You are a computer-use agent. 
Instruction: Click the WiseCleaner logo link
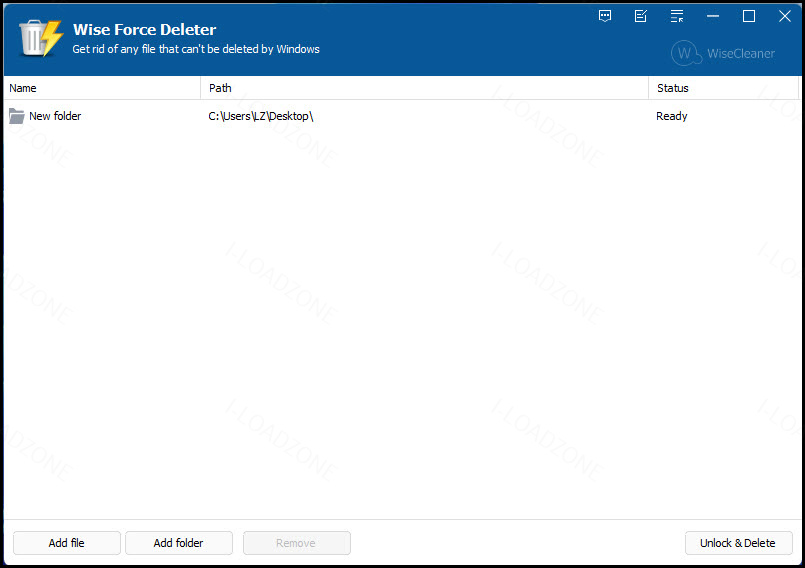(723, 53)
